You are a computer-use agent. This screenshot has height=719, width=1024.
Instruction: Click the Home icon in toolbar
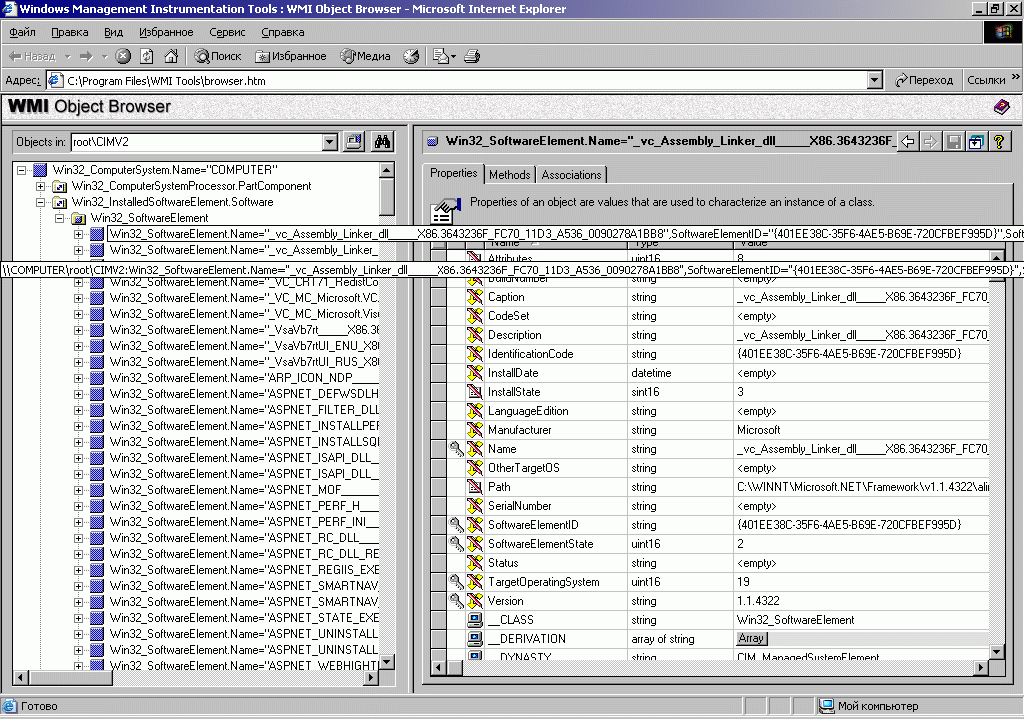(x=171, y=56)
